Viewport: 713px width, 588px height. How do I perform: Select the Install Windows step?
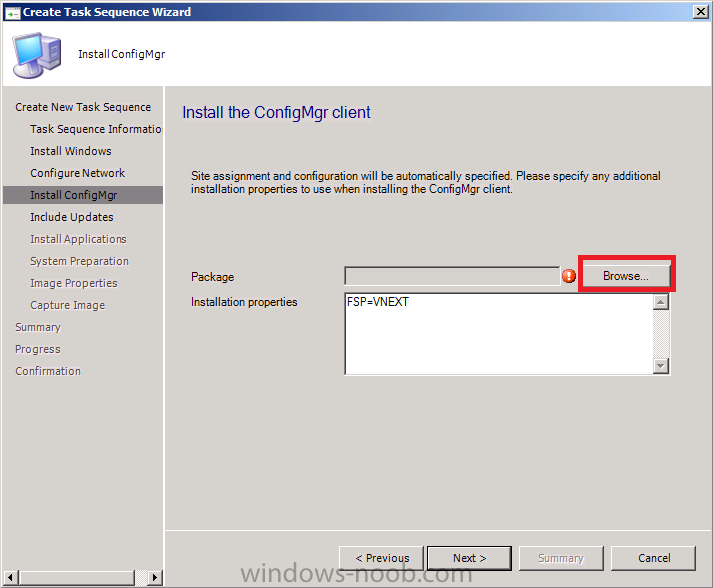coord(70,151)
